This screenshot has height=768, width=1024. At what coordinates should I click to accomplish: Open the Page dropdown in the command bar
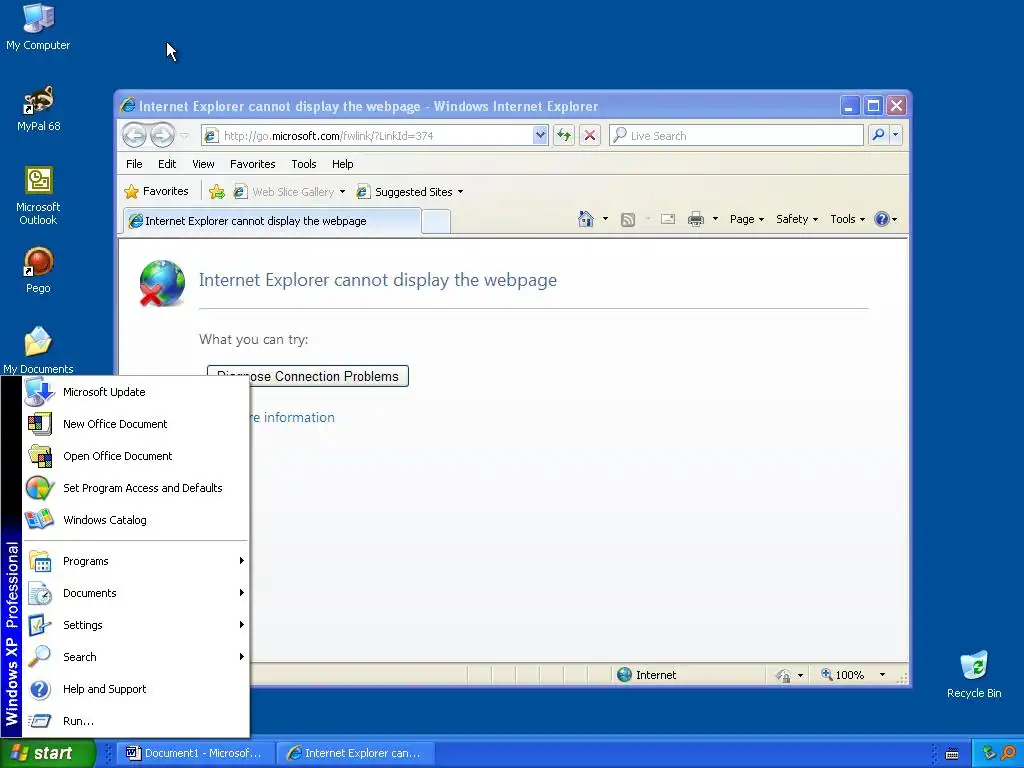pyautogui.click(x=747, y=219)
